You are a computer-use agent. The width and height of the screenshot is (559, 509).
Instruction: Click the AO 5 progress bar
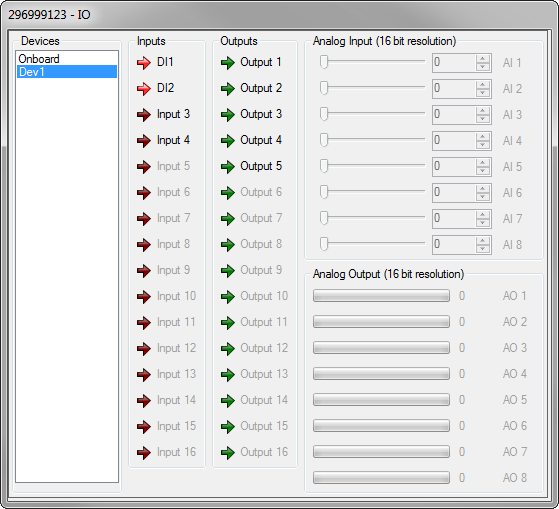coord(381,400)
